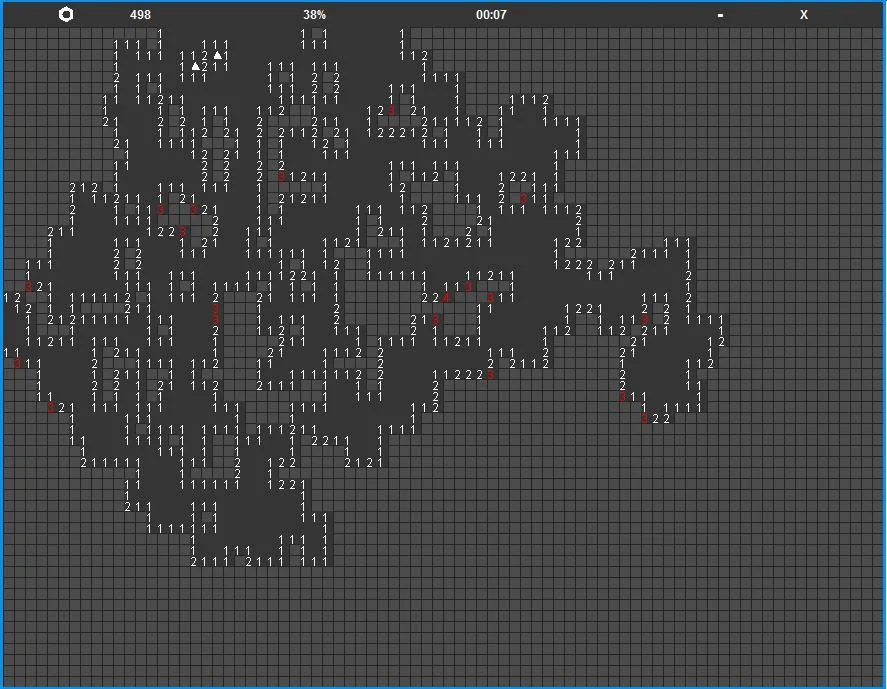Minimize the game with the dash button

[x=720, y=15]
